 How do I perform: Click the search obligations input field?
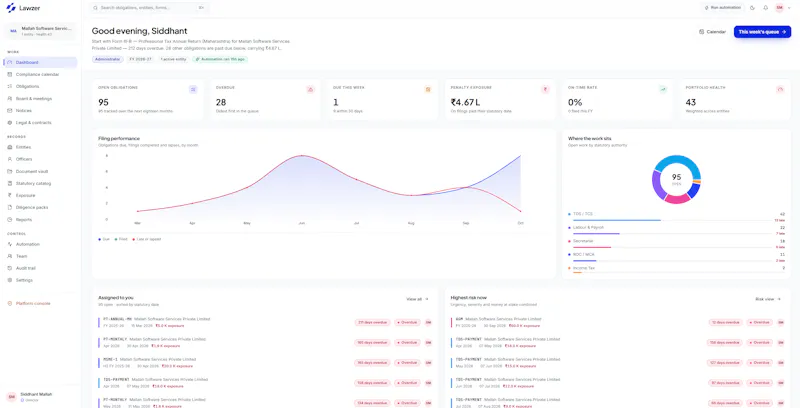[149, 8]
